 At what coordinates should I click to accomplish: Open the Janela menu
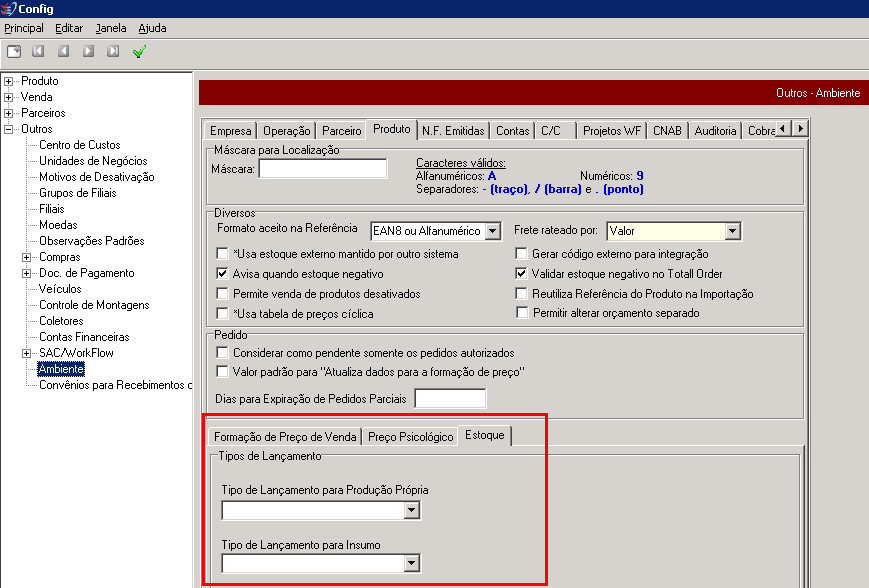tap(111, 28)
